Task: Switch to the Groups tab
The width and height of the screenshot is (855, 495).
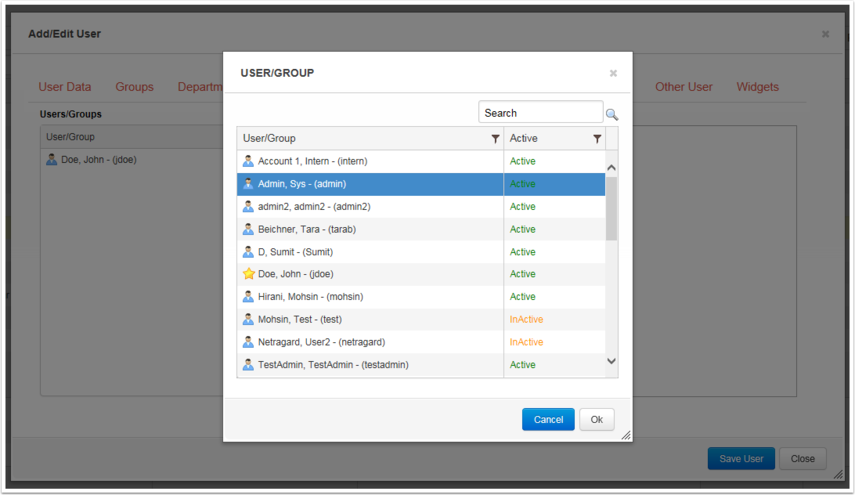Action: pos(134,87)
